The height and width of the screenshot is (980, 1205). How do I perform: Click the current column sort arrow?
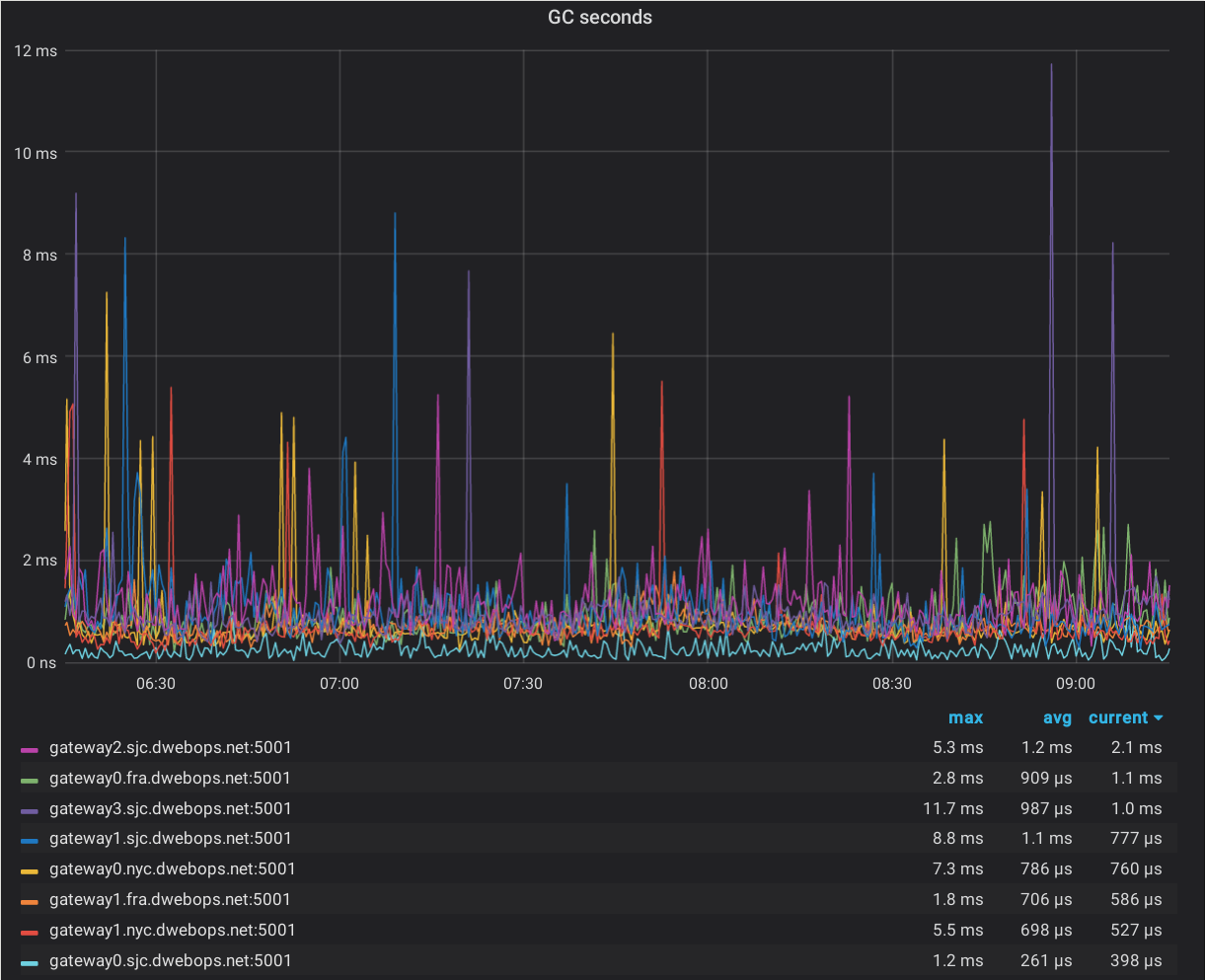[x=1158, y=717]
